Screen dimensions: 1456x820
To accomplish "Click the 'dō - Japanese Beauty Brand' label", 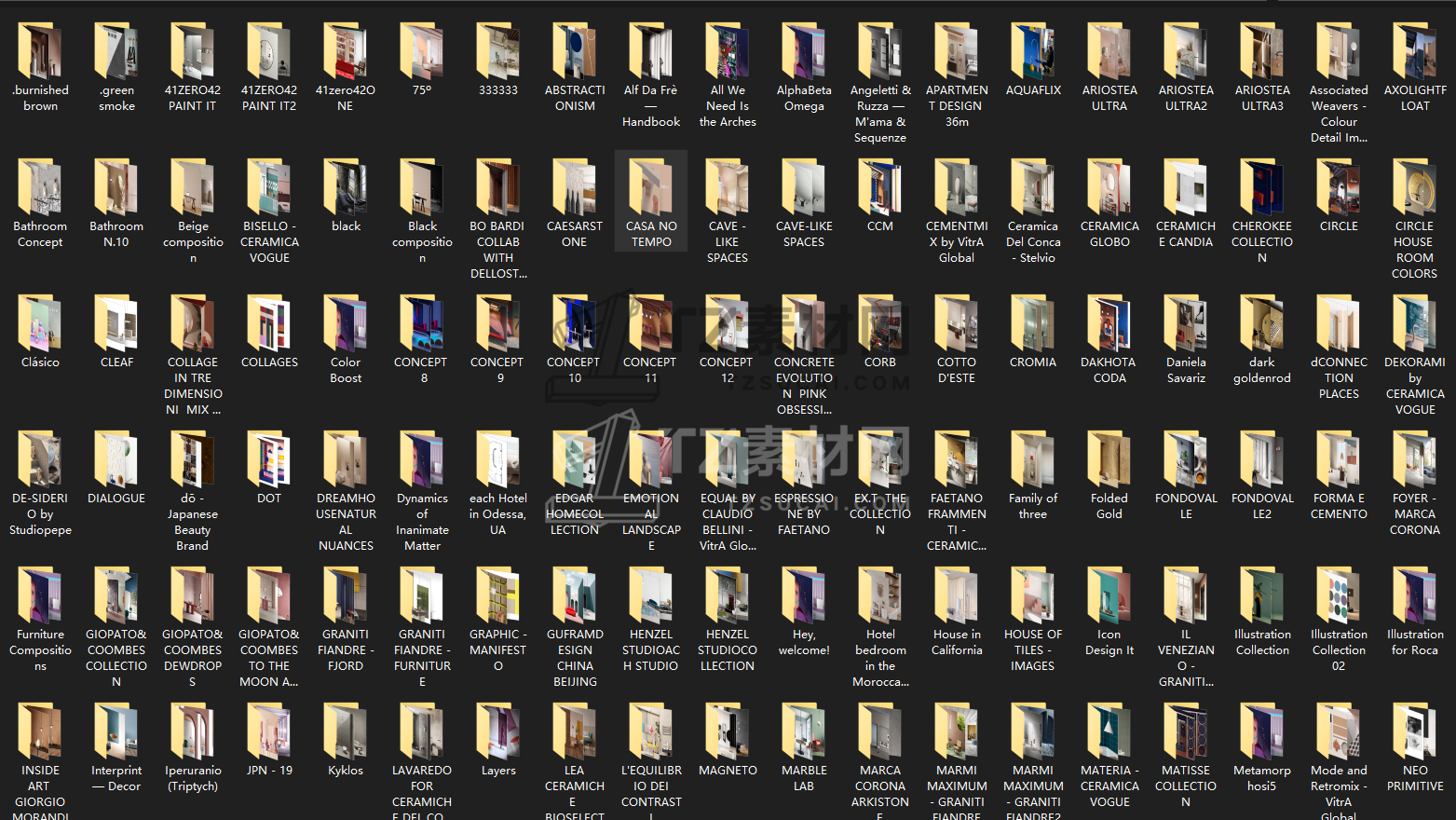I will coord(193,522).
